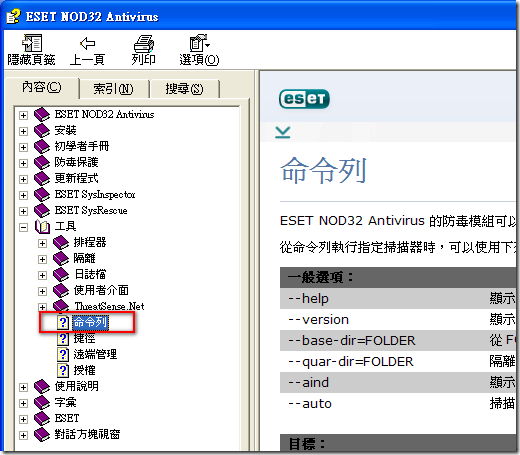This screenshot has height=455, width=520.
Task: Click the book icon beside ESET SysInspector
Action: click(x=42, y=195)
